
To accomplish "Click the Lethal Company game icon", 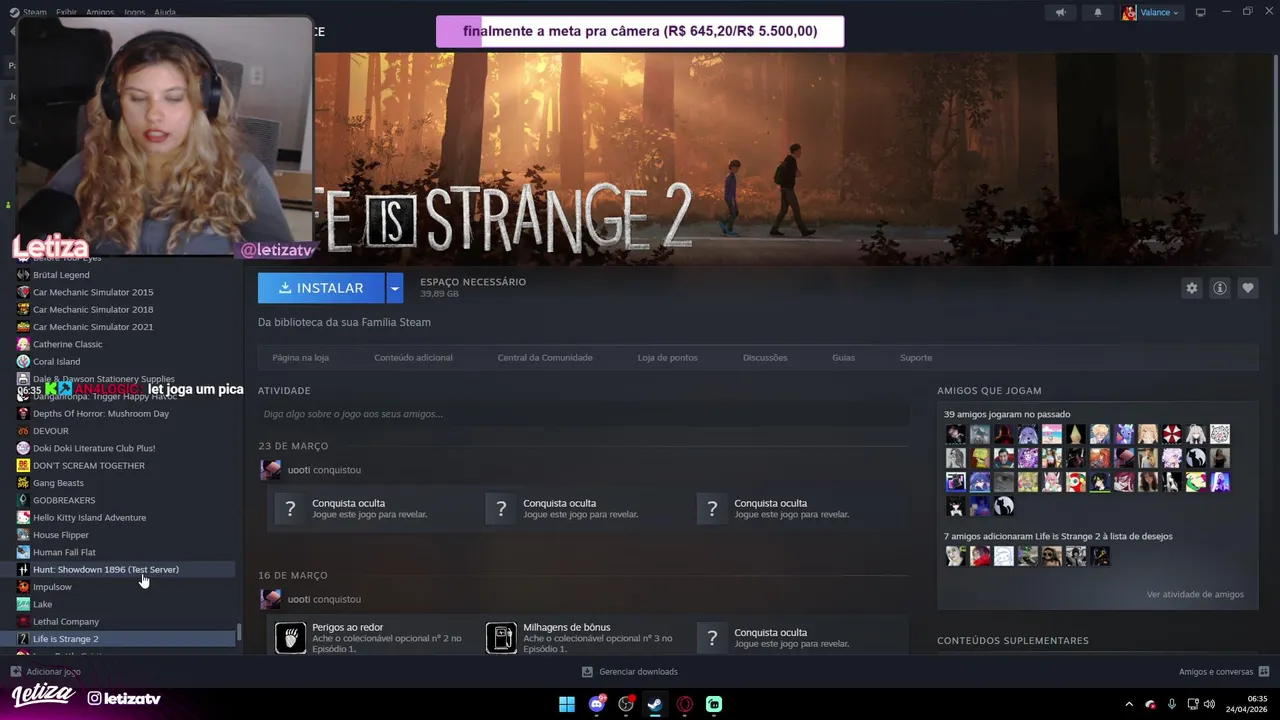I will pyautogui.click(x=23, y=622).
